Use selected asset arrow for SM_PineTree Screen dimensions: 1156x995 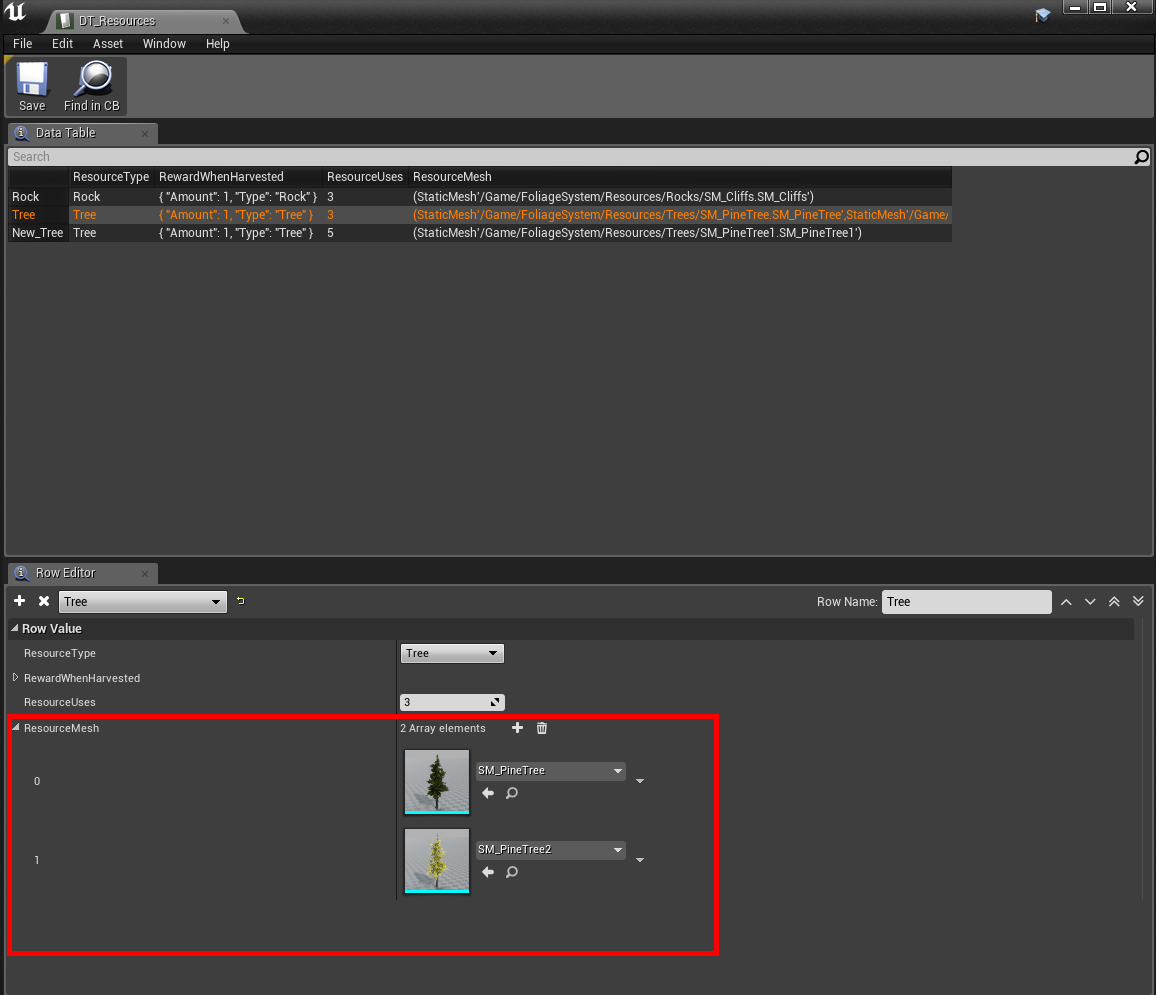tap(488, 793)
